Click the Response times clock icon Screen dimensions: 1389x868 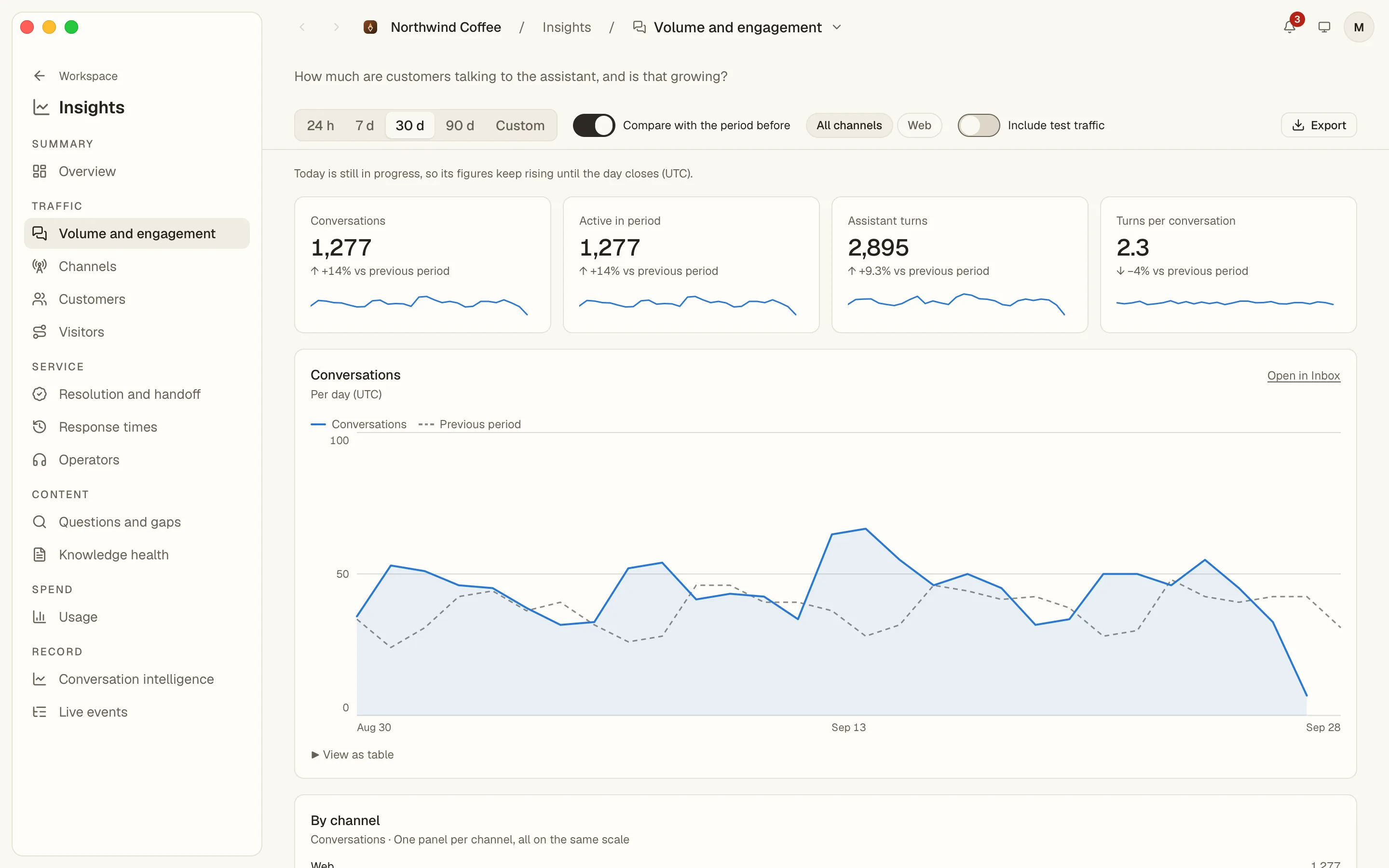[40, 427]
